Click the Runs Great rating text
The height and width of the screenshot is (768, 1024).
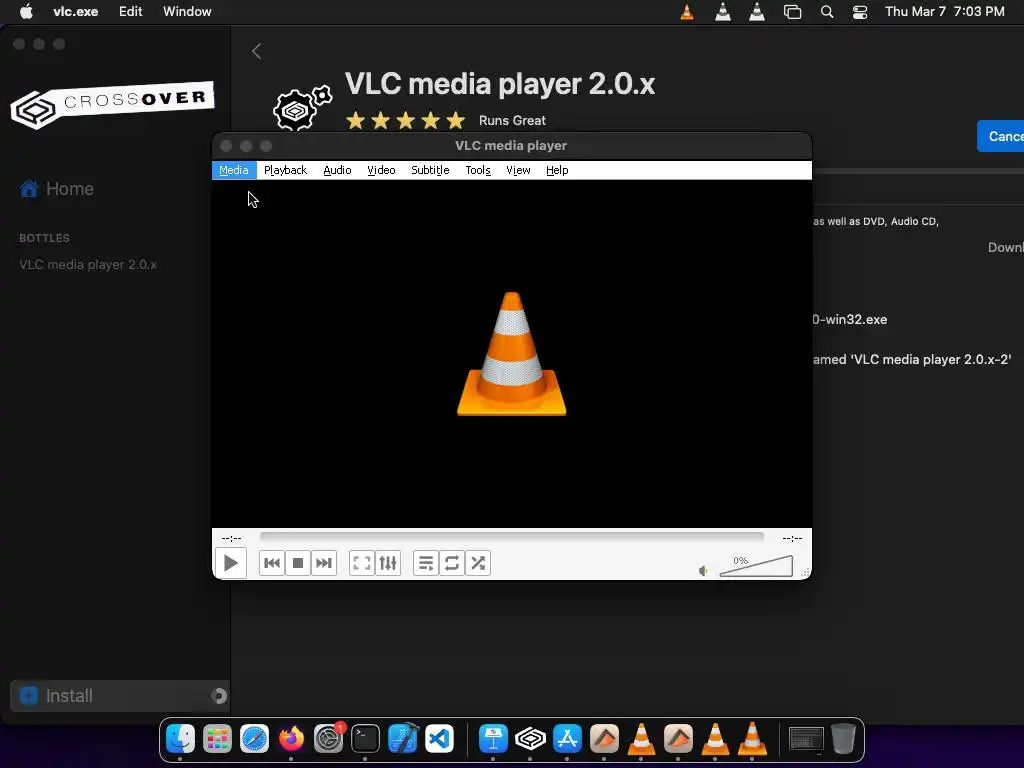click(512, 120)
